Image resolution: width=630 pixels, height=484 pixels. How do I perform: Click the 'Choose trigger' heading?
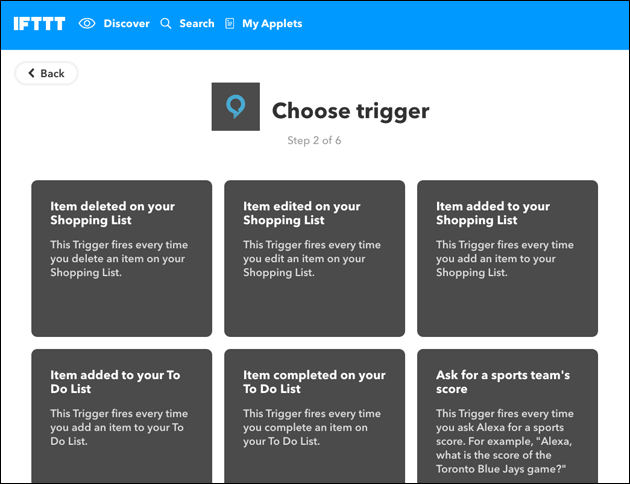click(350, 110)
